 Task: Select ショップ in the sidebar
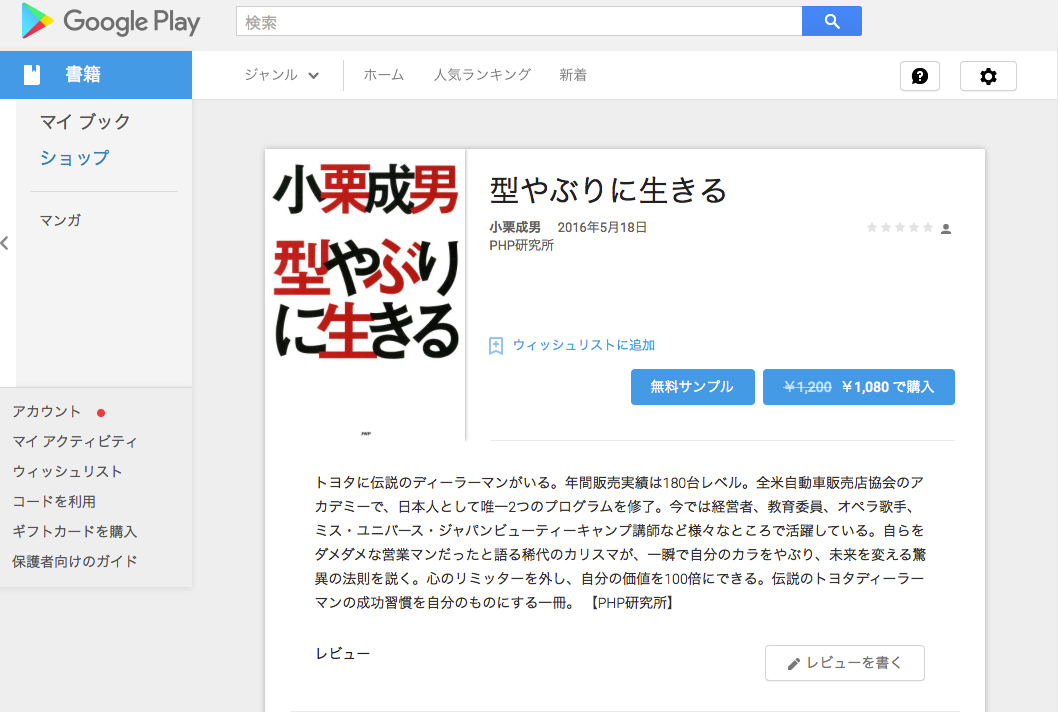[74, 158]
